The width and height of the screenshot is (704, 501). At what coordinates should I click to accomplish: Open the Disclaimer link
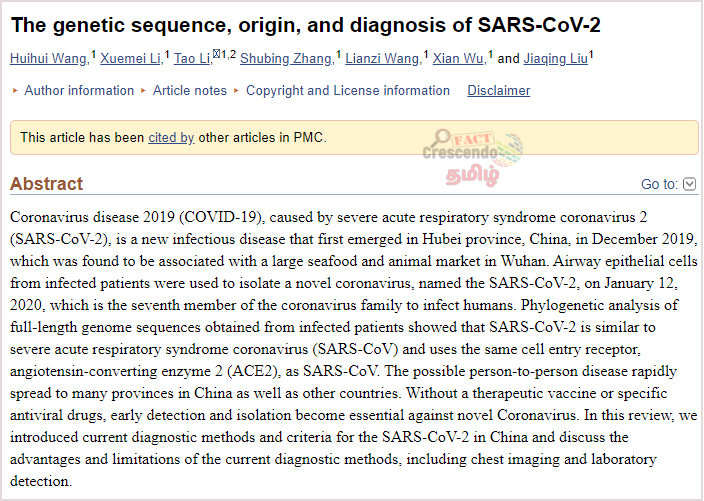click(x=498, y=90)
